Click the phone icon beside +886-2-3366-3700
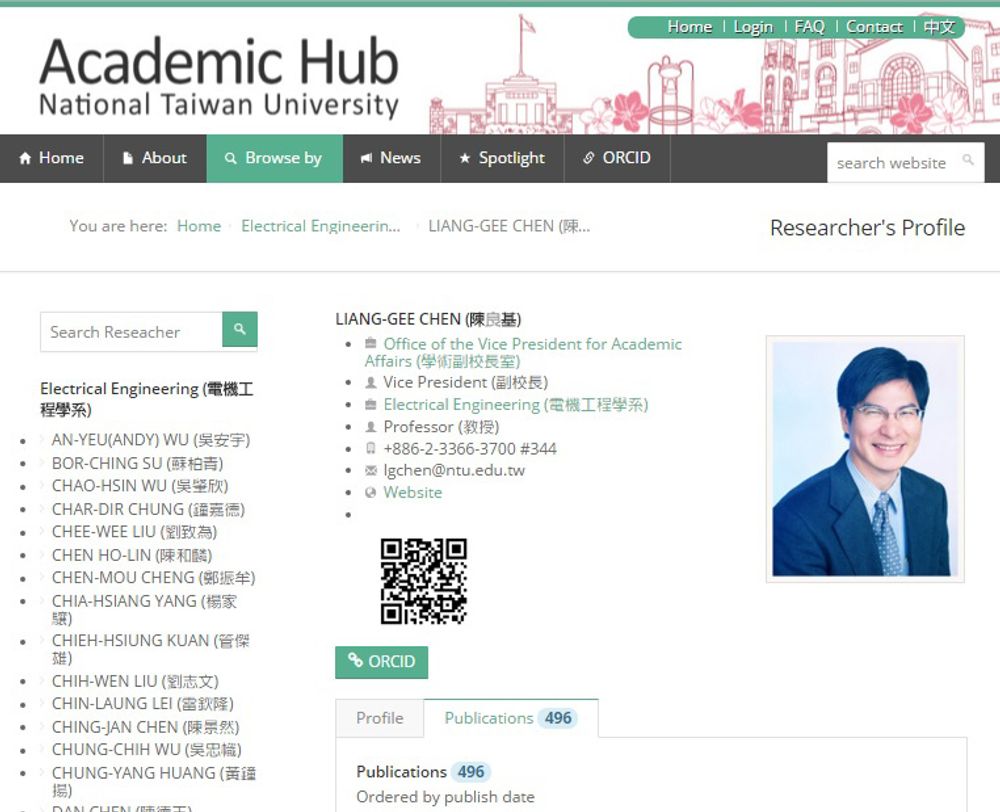Screen dimensions: 1000x812 371,448
